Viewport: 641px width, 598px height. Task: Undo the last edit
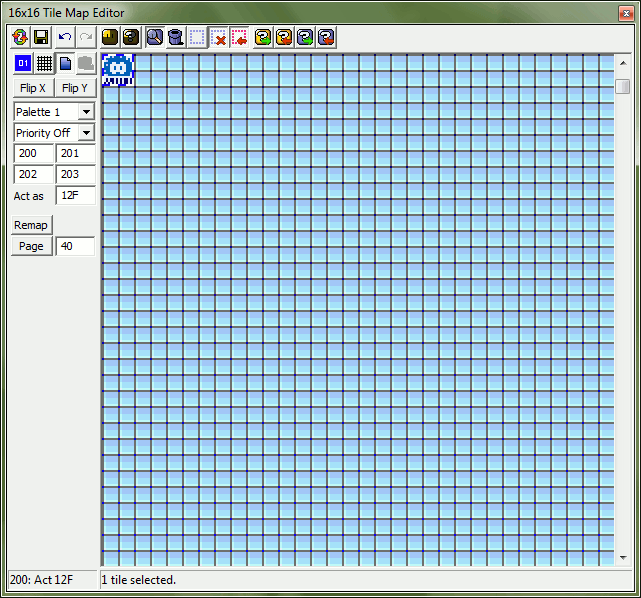(x=65, y=38)
